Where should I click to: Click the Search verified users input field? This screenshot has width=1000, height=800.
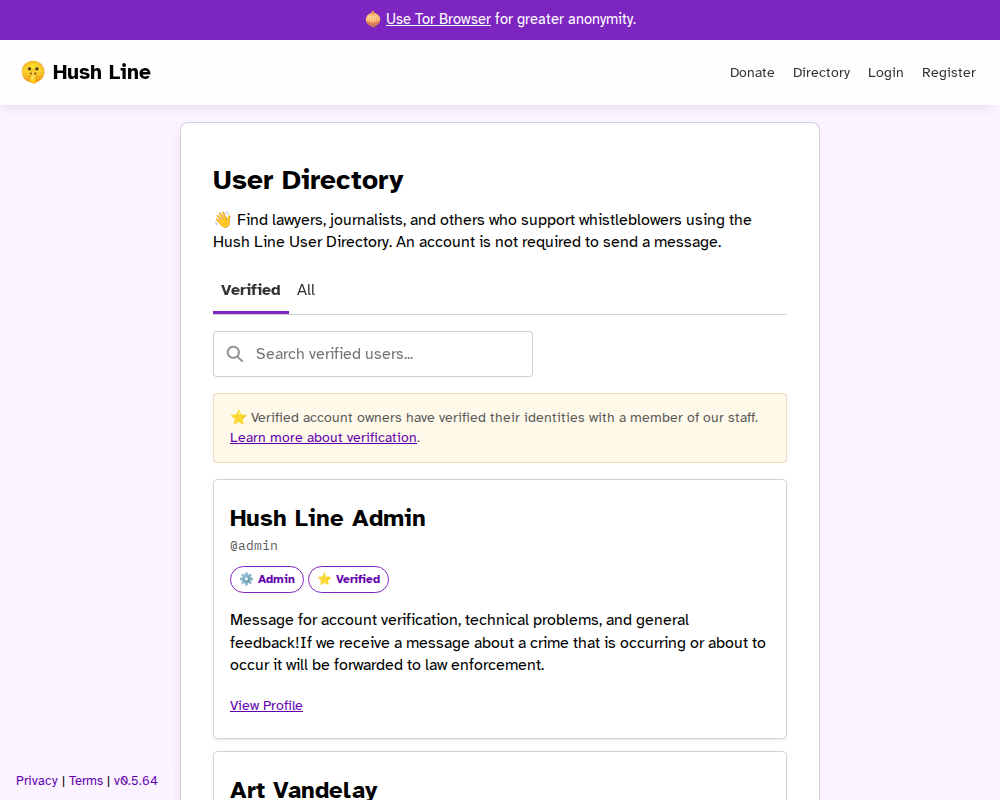coord(385,354)
